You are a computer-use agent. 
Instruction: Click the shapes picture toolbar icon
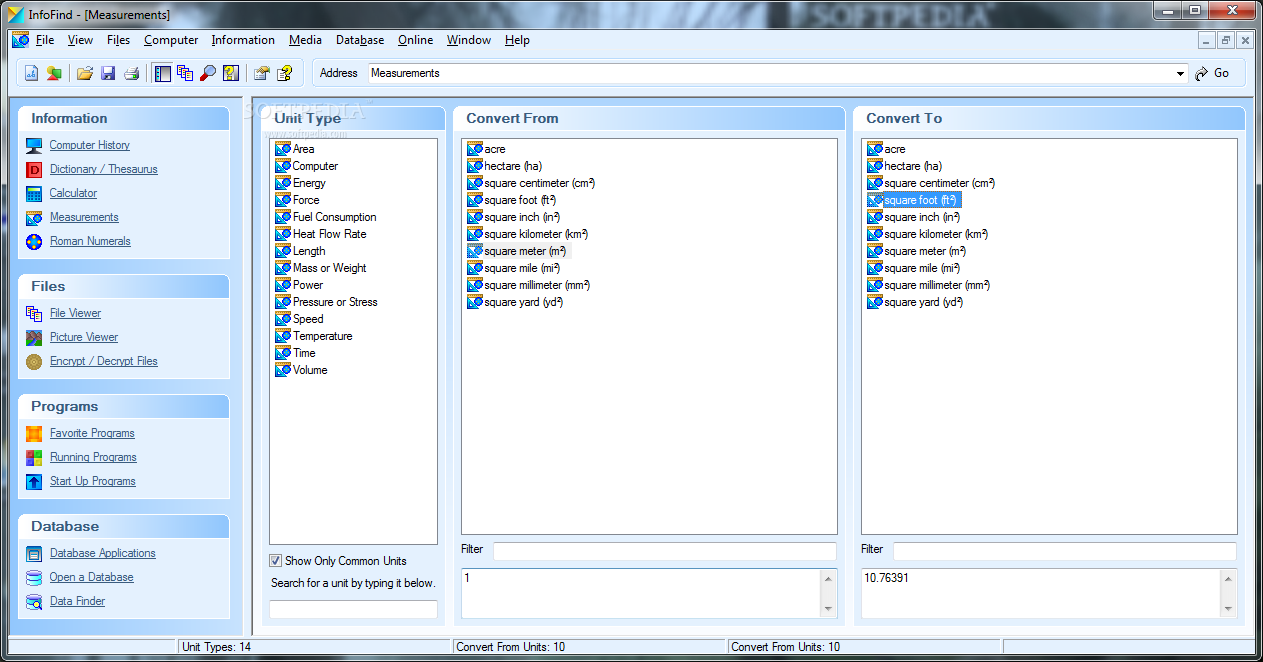coord(54,73)
